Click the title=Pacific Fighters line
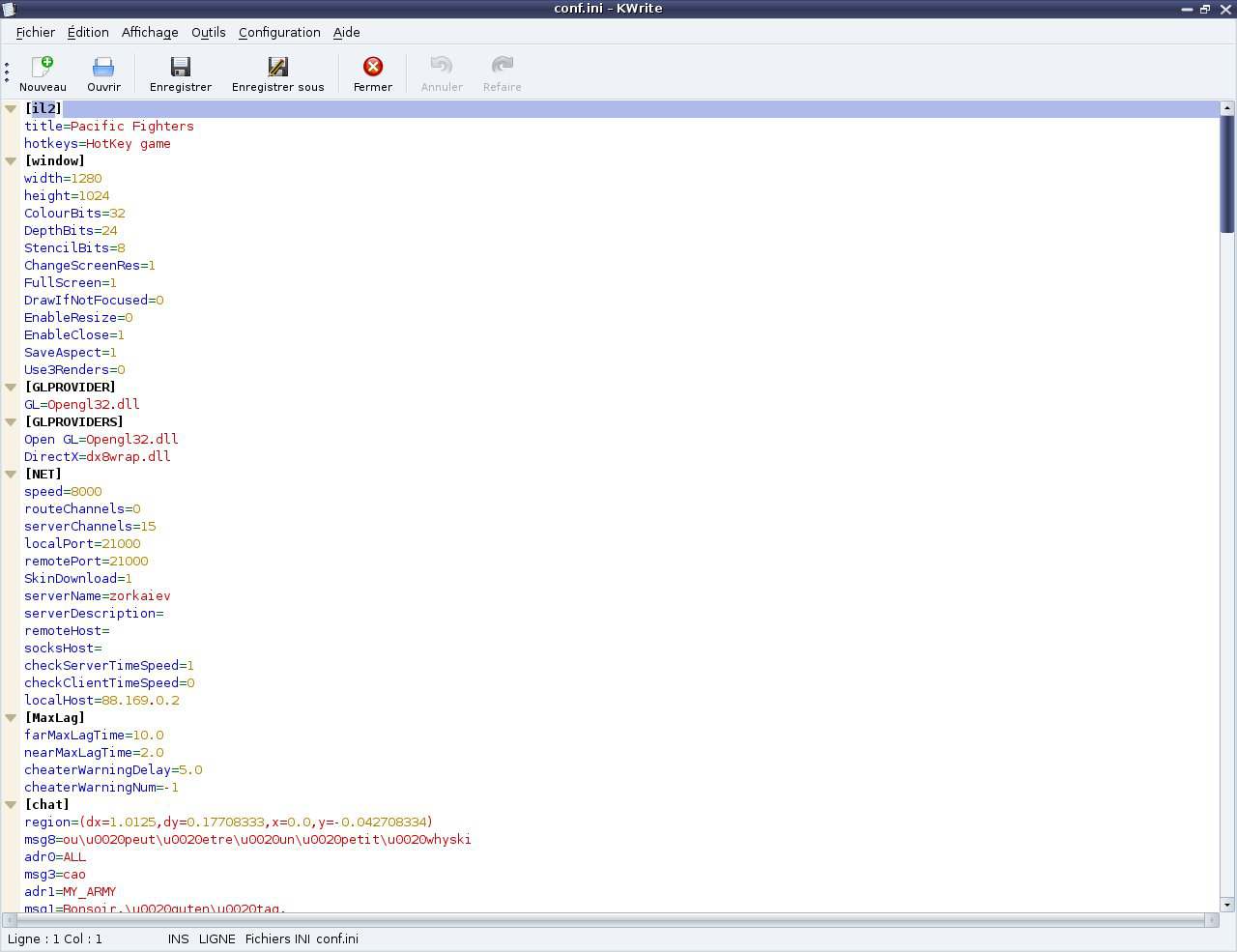1237x952 pixels. 109,127
